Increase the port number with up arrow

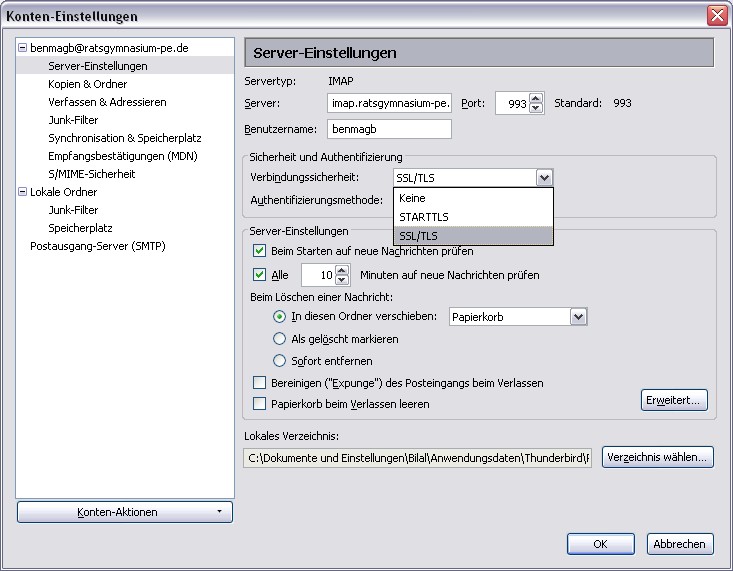[536, 98]
